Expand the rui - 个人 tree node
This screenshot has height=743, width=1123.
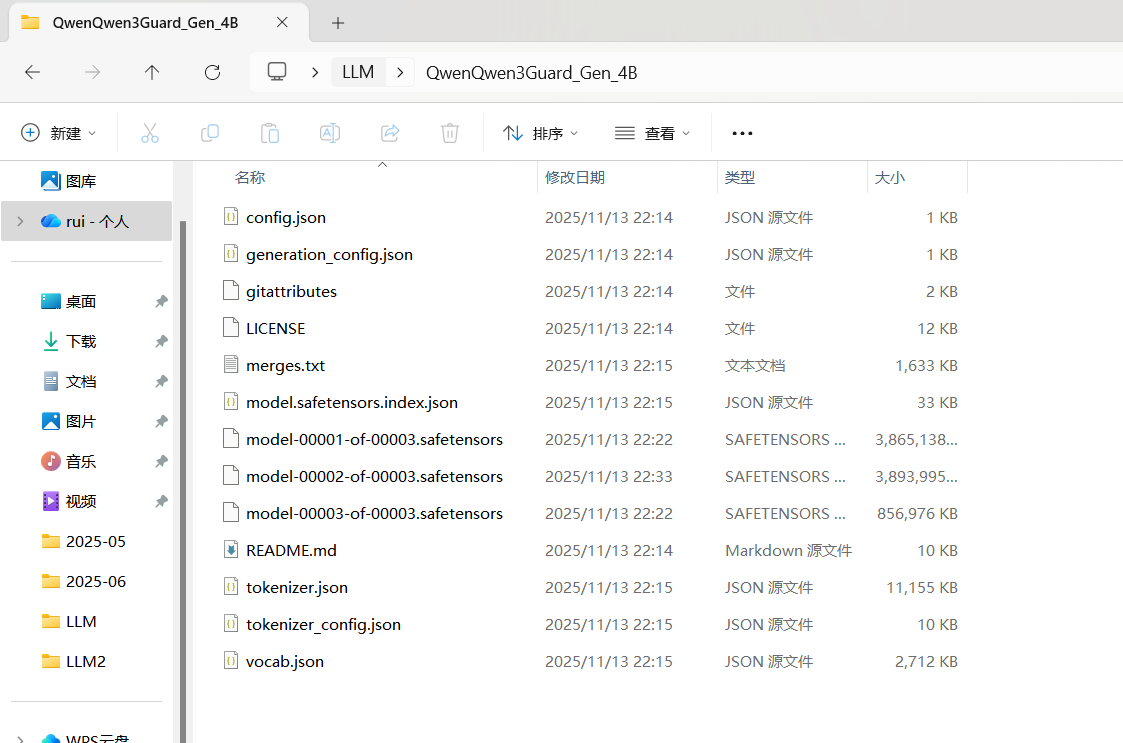(x=20, y=221)
